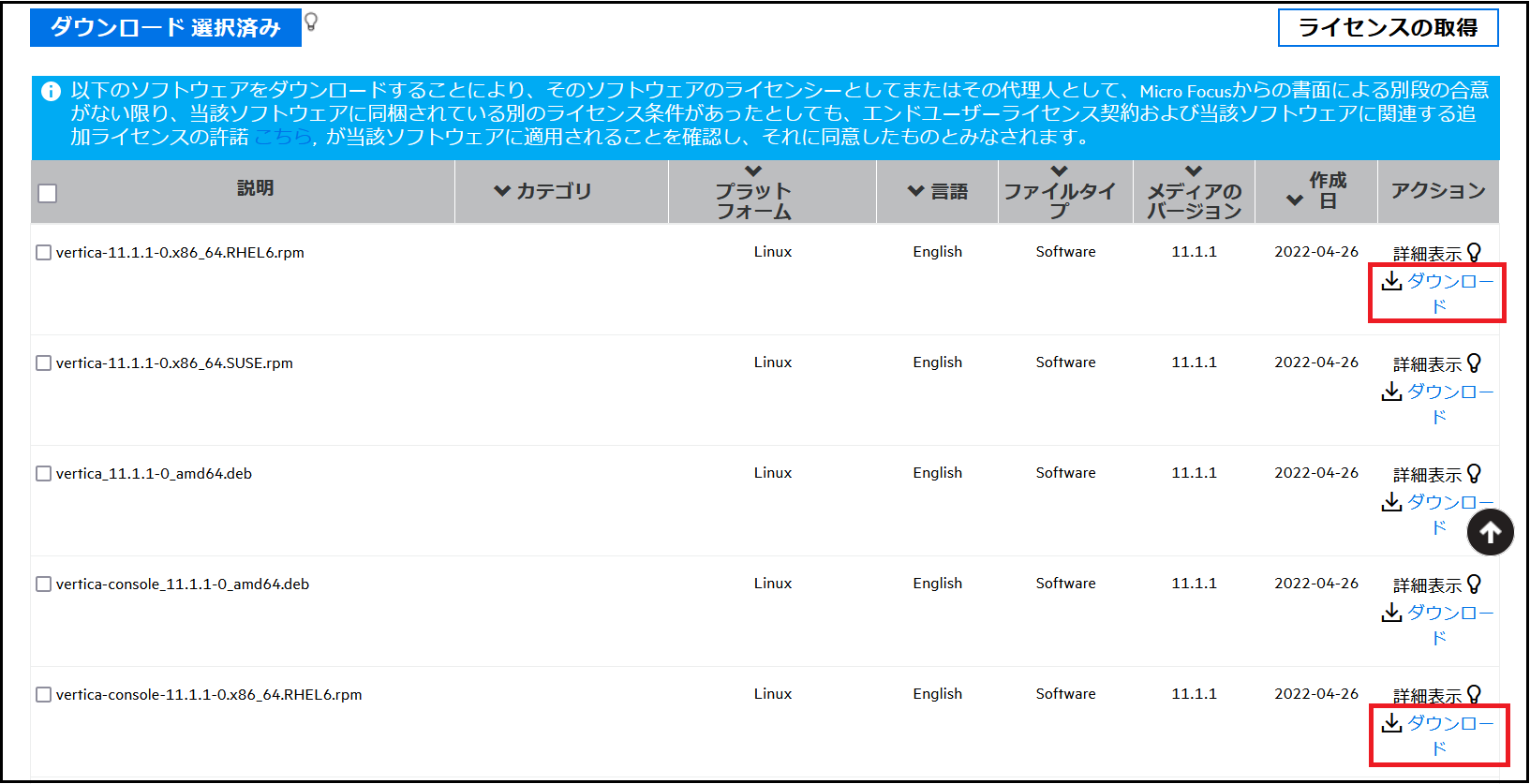Expand the 言語 column filter
This screenshot has width=1530, height=784.
(915, 191)
